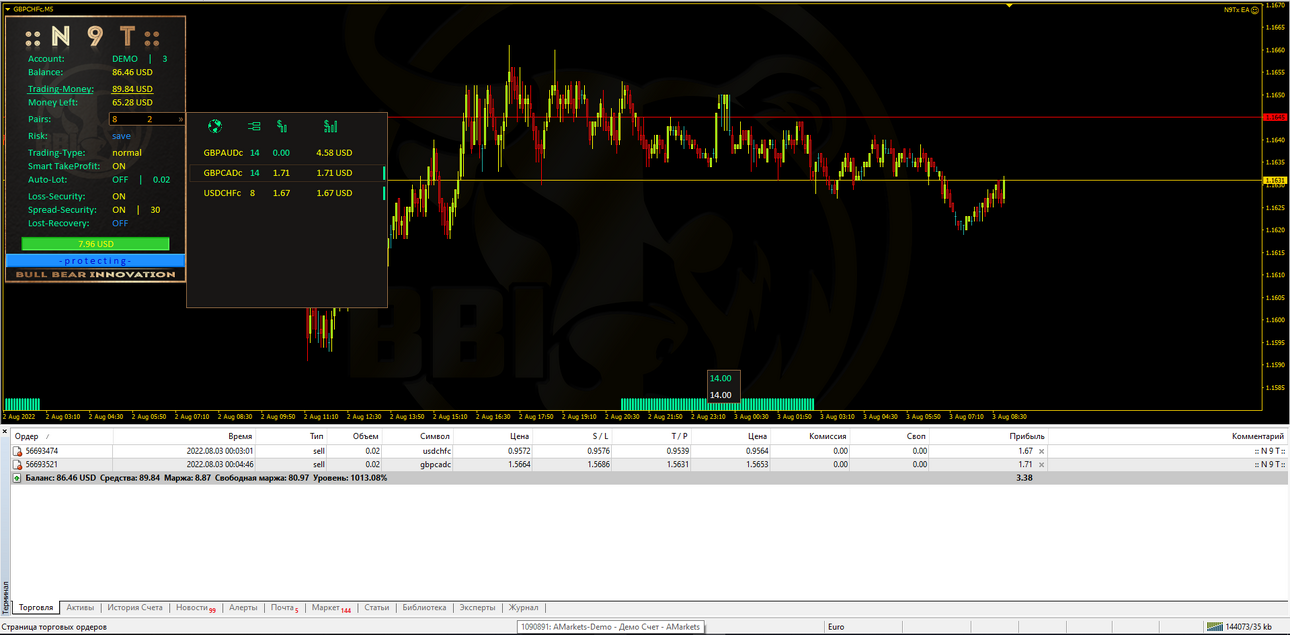This screenshot has height=635, width=1290.
Task: Click the order icon beside 56693474
Action: pos(17,451)
